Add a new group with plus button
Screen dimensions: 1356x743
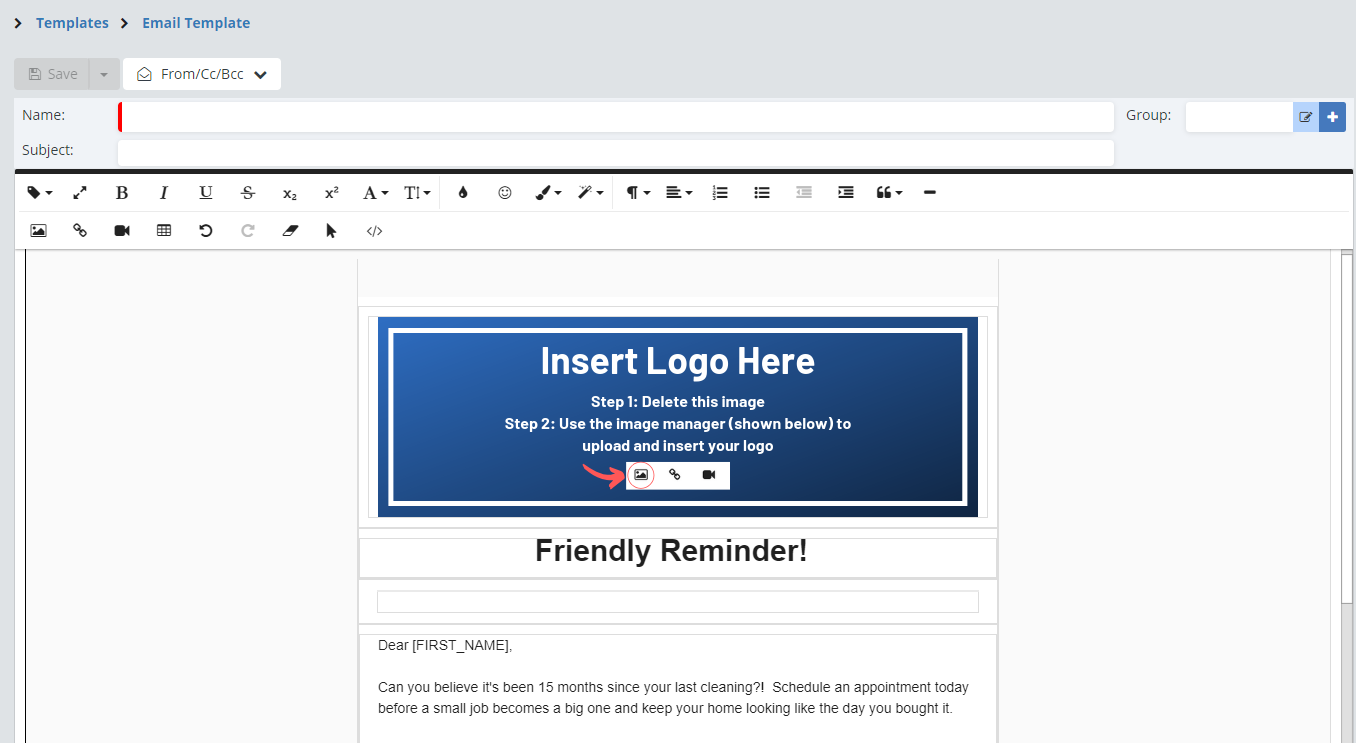(1332, 117)
